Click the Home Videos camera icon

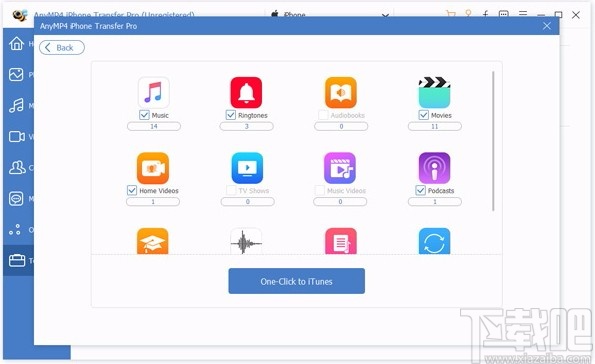click(153, 168)
